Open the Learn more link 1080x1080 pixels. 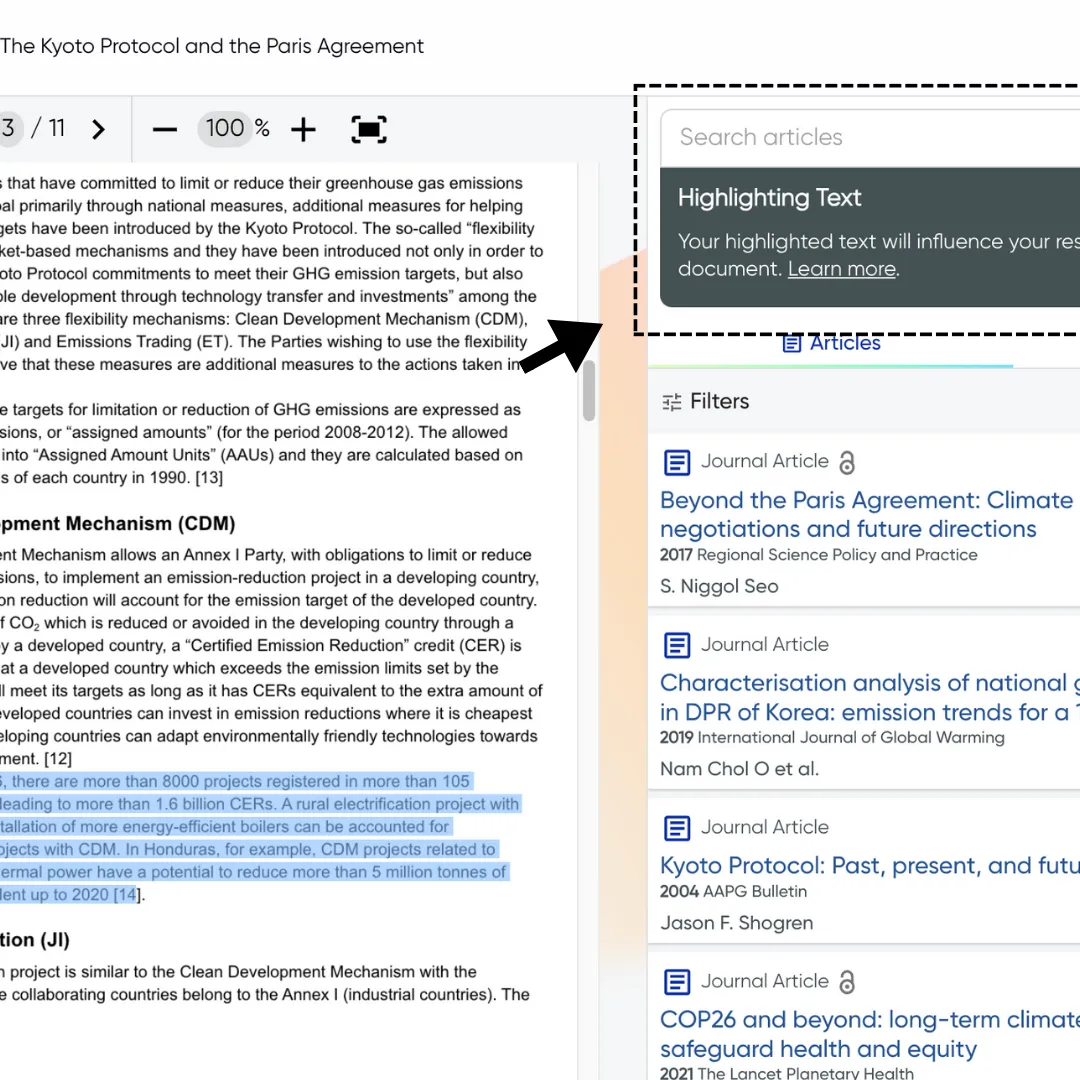[842, 269]
